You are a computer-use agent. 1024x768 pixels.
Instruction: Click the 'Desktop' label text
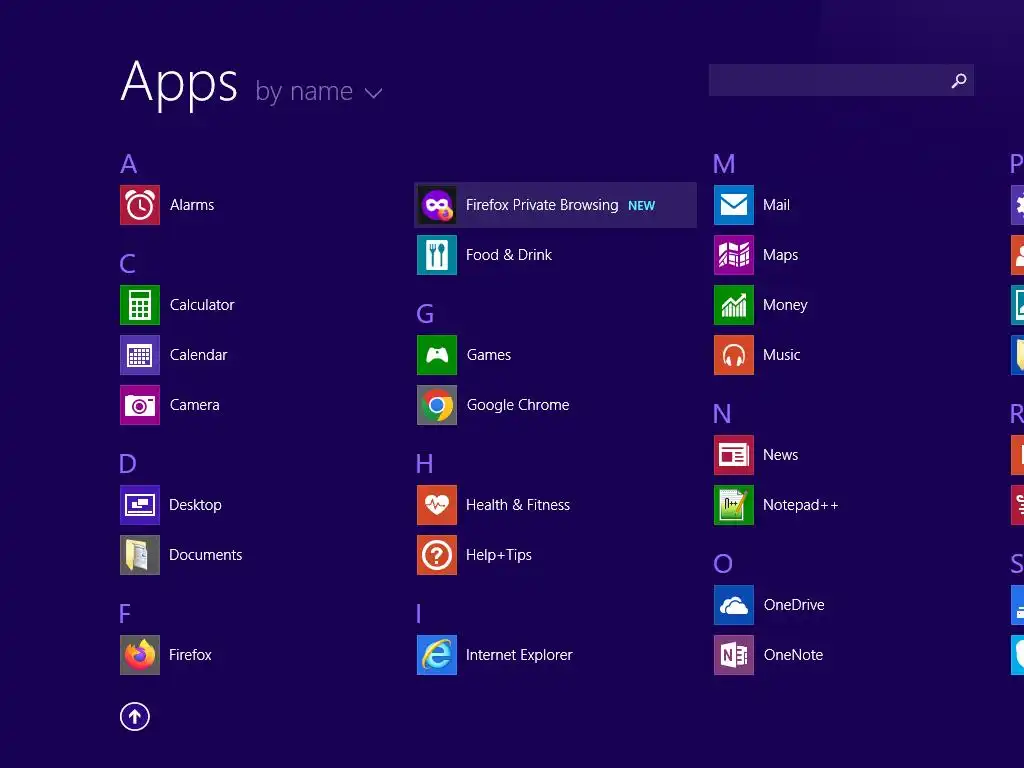195,505
